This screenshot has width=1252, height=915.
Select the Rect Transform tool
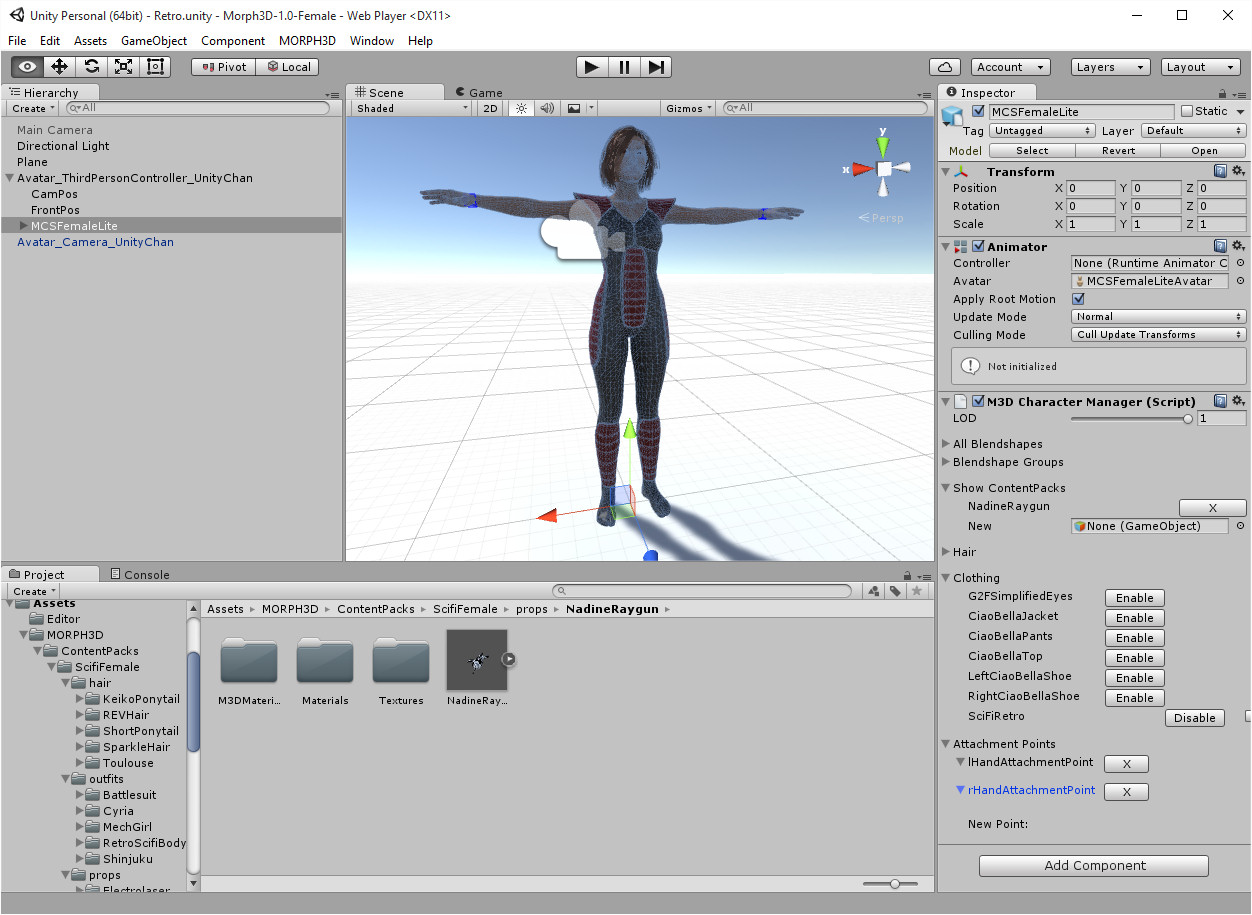tap(155, 66)
